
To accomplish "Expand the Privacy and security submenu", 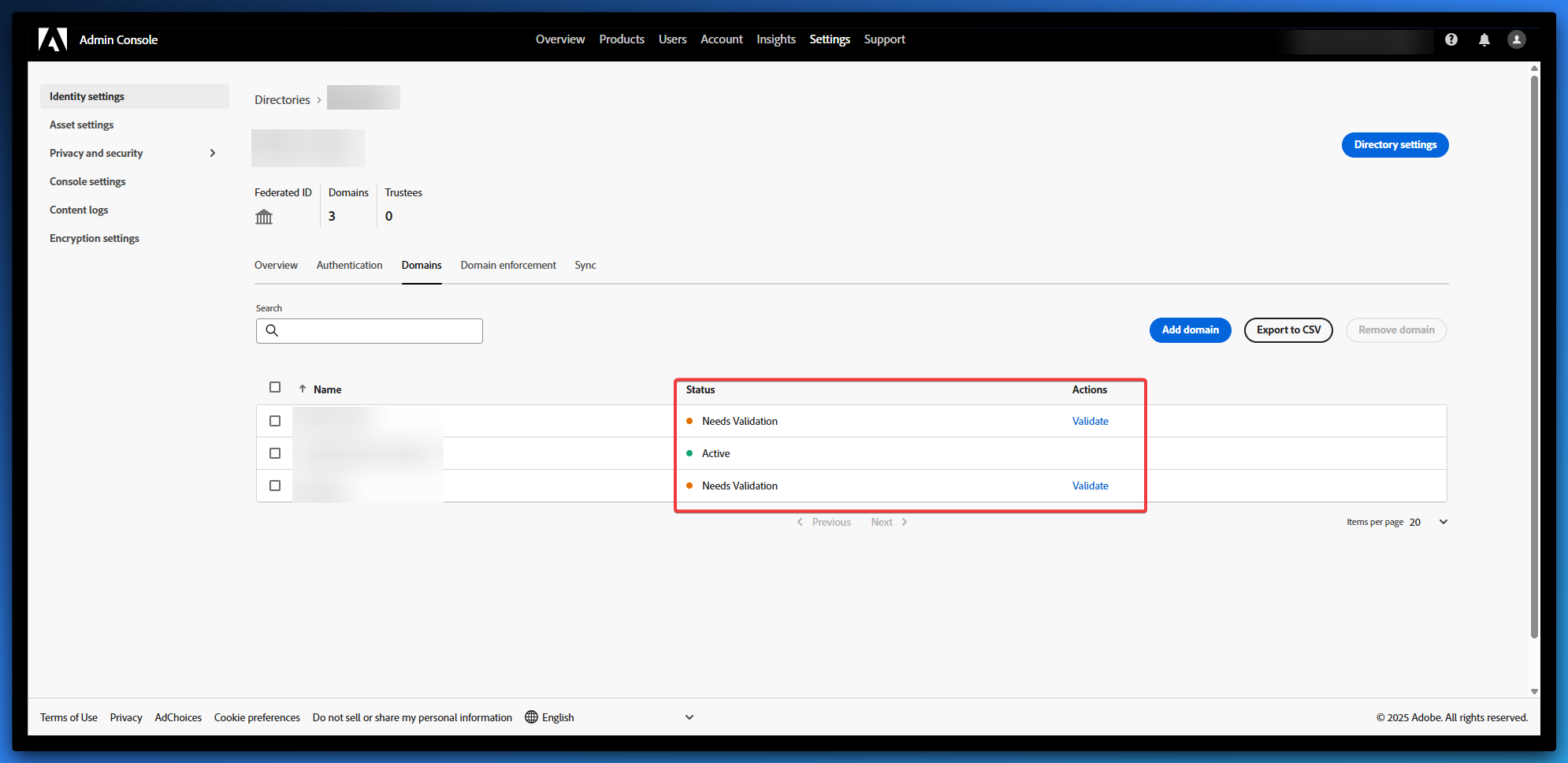I will [212, 153].
